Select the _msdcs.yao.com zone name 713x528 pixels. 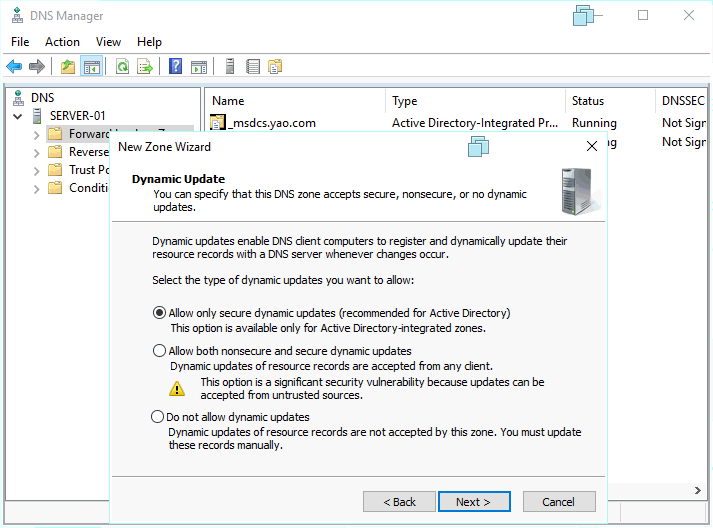[x=272, y=123]
